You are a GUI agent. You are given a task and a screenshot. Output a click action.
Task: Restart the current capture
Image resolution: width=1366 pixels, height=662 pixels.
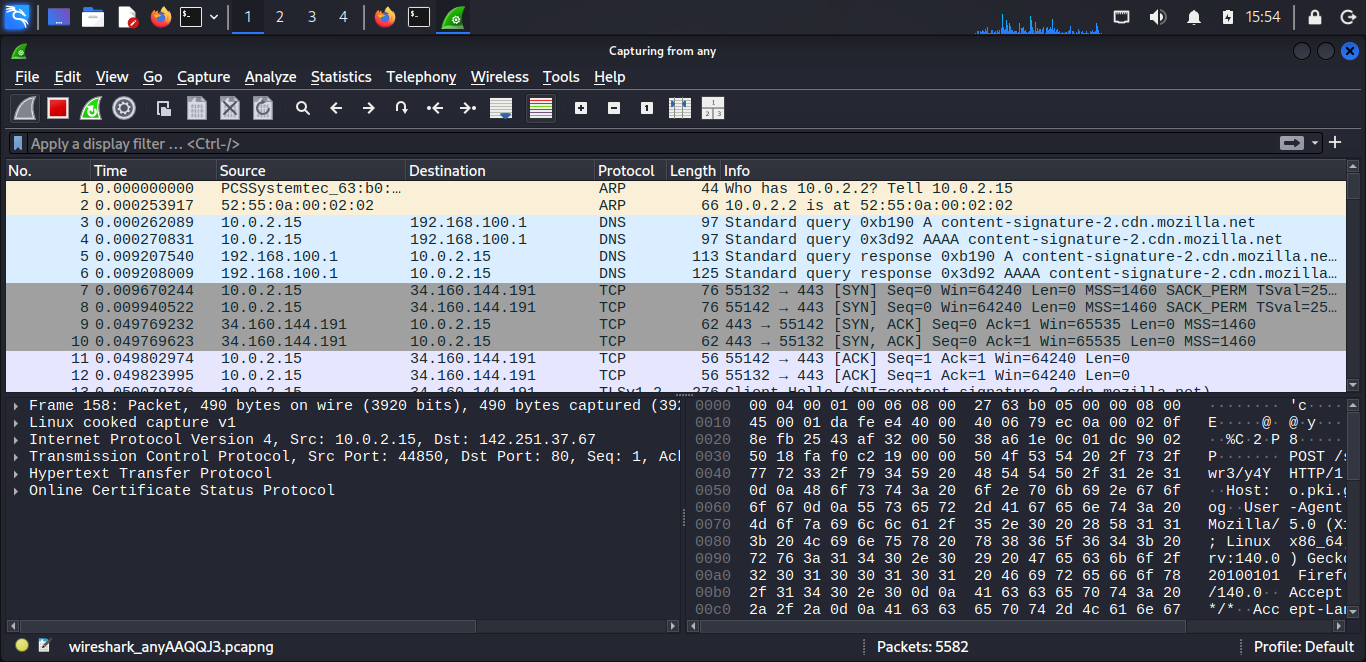pyautogui.click(x=90, y=108)
